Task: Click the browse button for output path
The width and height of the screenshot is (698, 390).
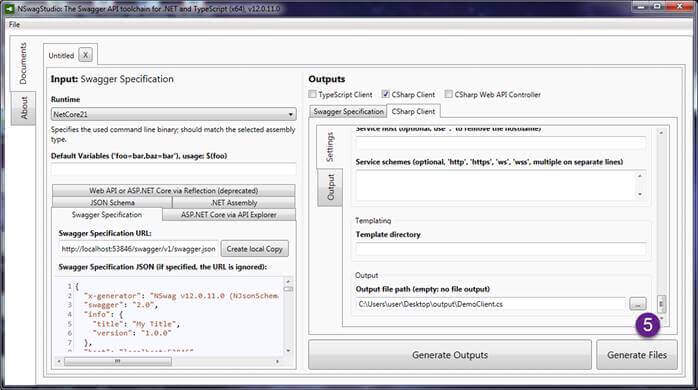Action: point(637,304)
